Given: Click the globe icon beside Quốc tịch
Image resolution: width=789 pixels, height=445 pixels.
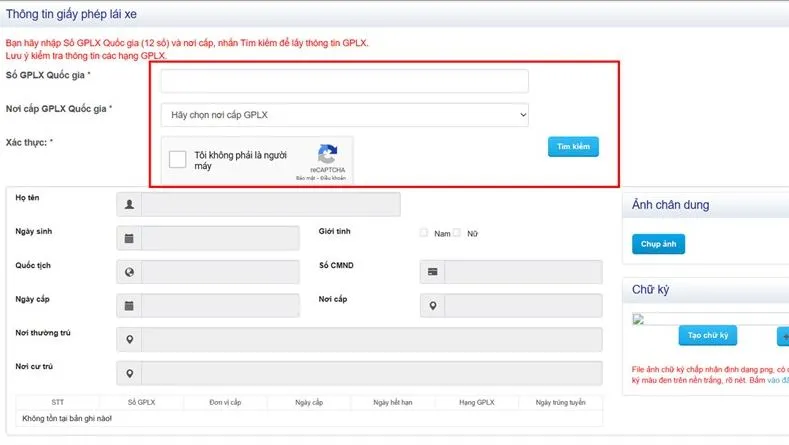Looking at the screenshot, I should 129,272.
